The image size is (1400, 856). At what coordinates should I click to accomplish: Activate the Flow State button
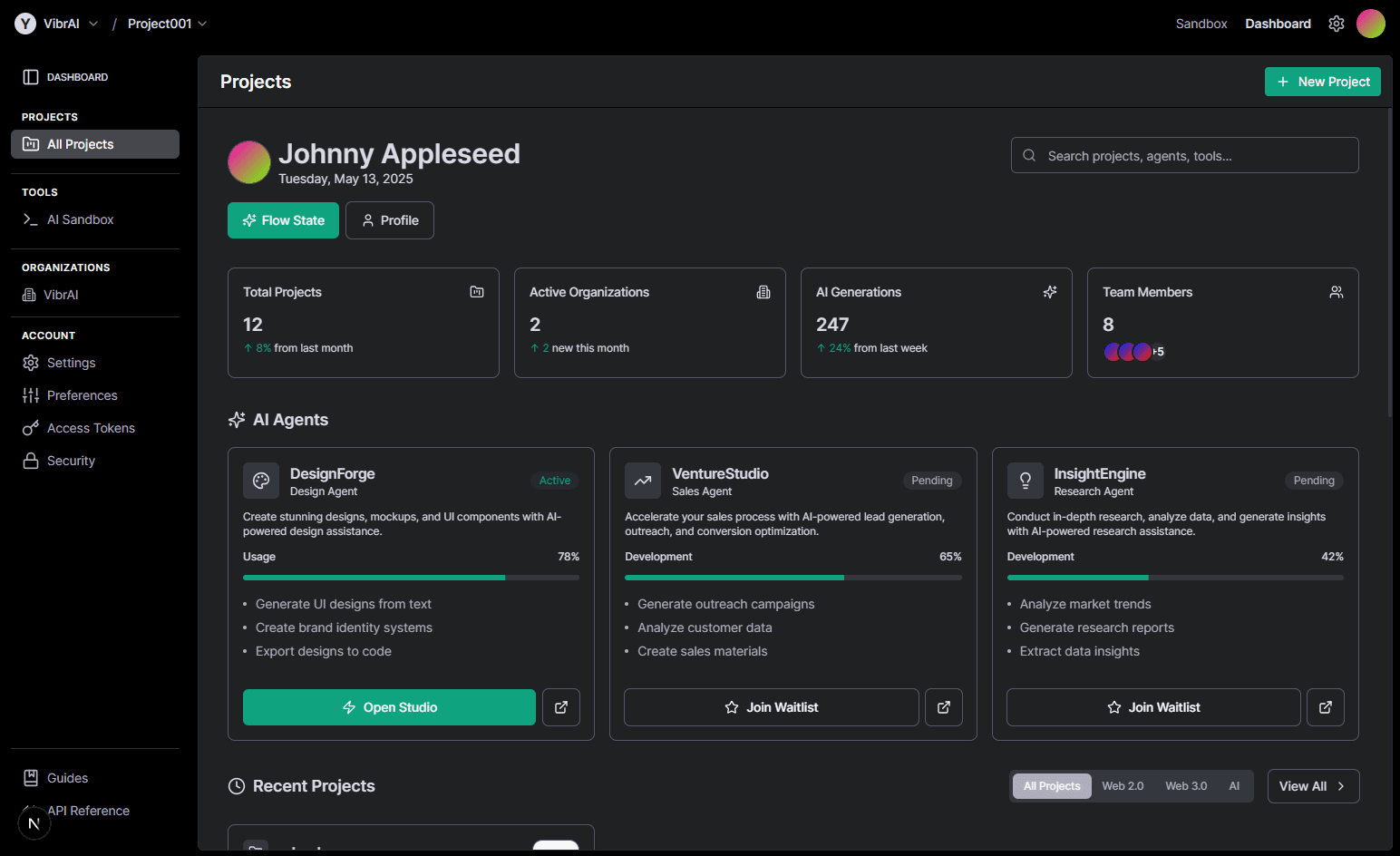pyautogui.click(x=283, y=220)
